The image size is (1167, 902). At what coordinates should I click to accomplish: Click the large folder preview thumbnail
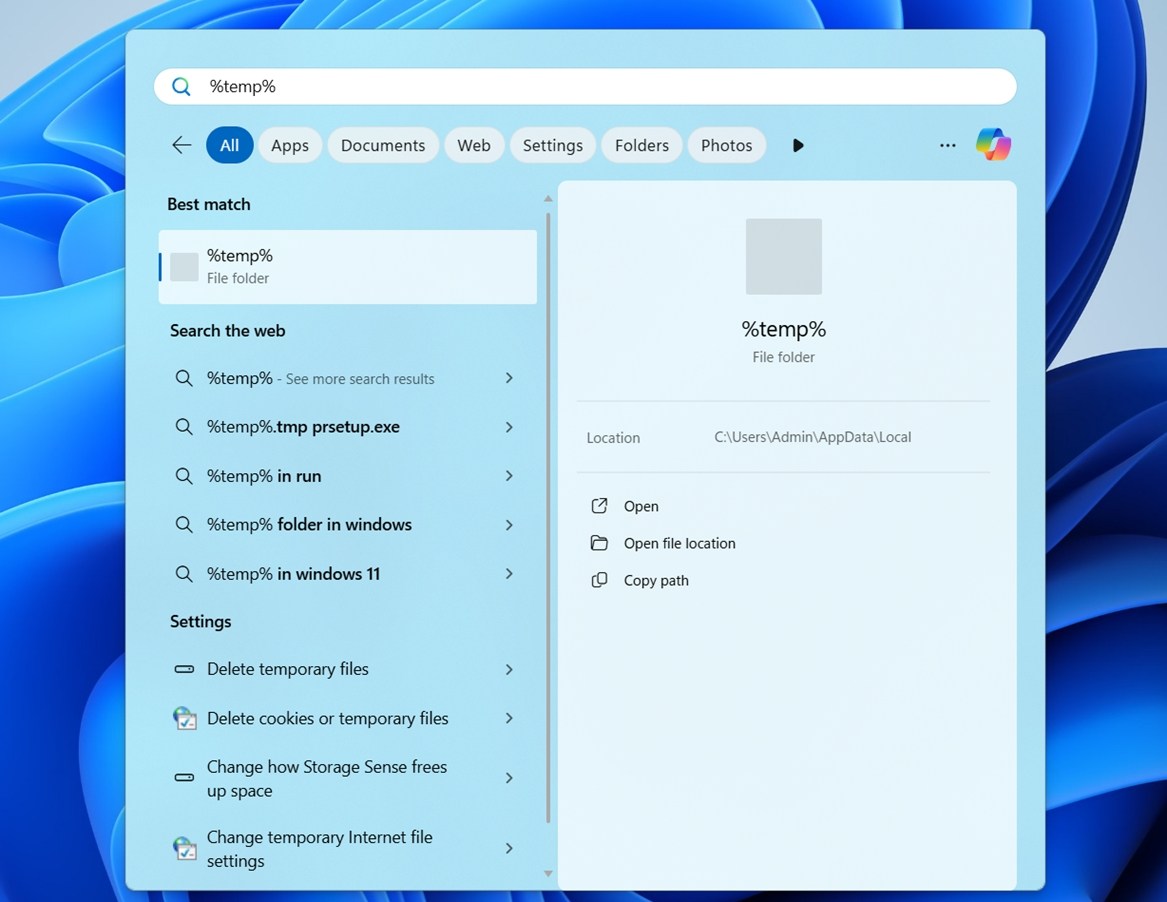[x=783, y=256]
